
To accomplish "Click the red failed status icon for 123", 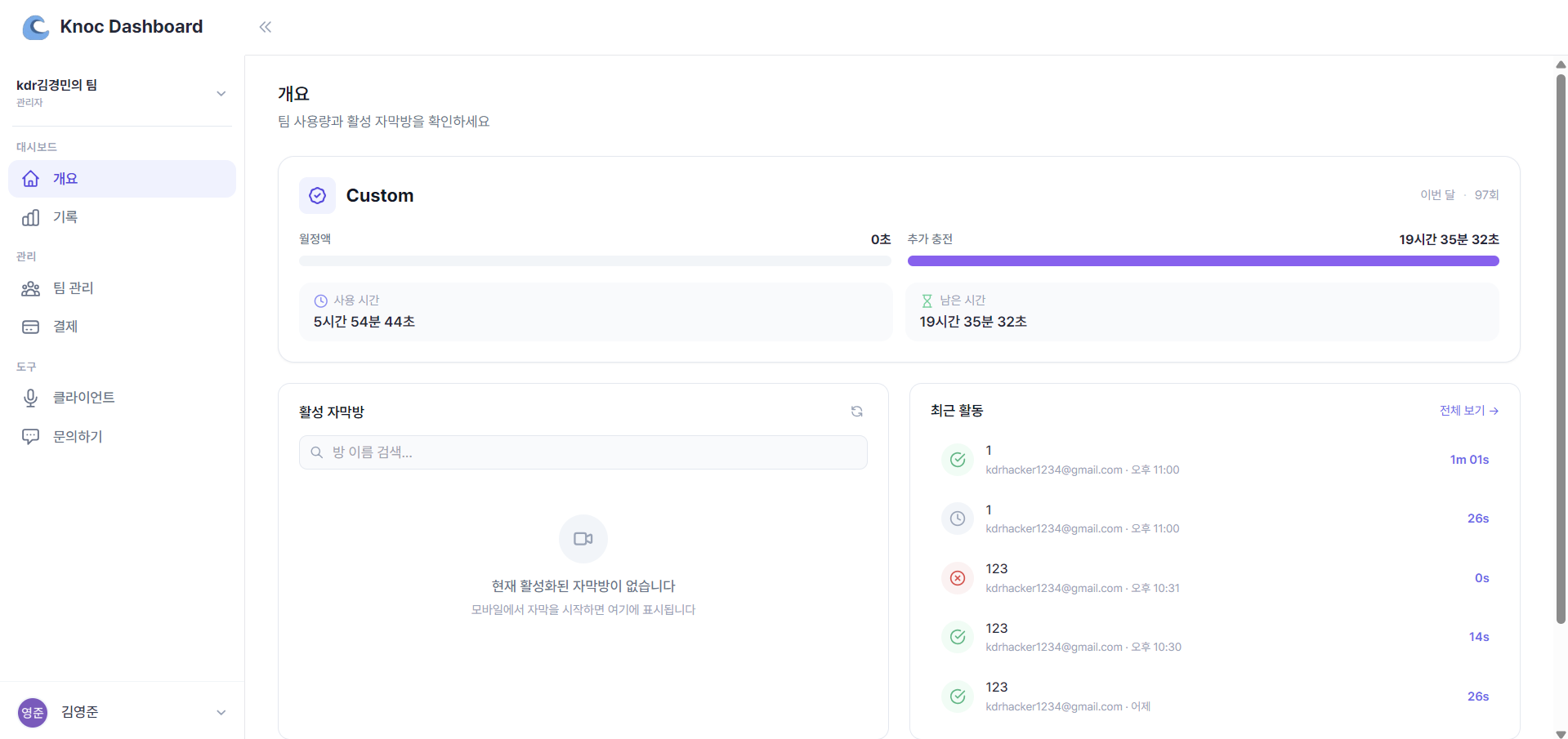I will tap(957, 578).
